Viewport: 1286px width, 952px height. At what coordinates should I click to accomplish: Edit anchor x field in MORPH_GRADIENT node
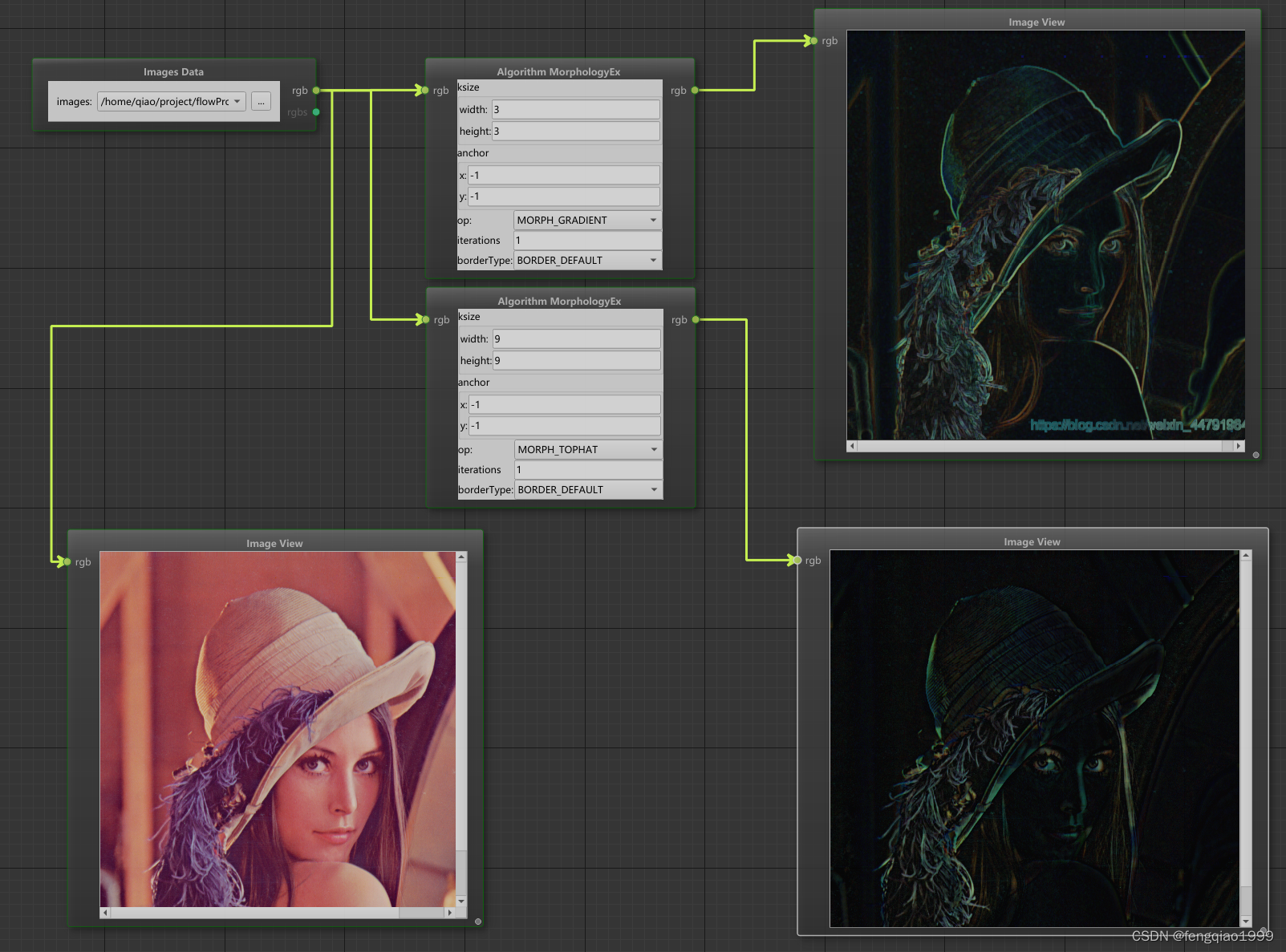pyautogui.click(x=565, y=175)
